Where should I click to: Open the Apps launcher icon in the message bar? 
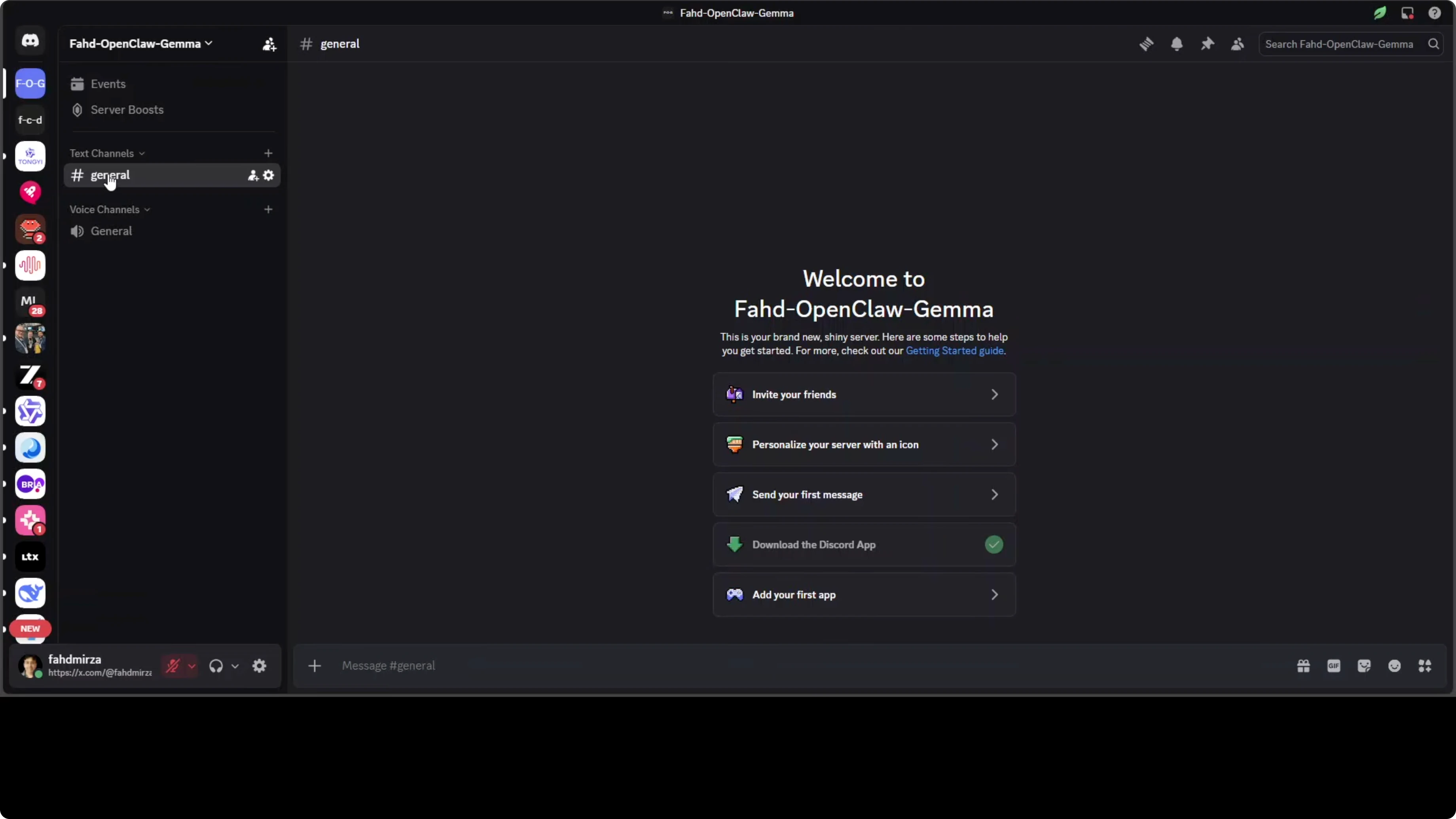click(1425, 666)
